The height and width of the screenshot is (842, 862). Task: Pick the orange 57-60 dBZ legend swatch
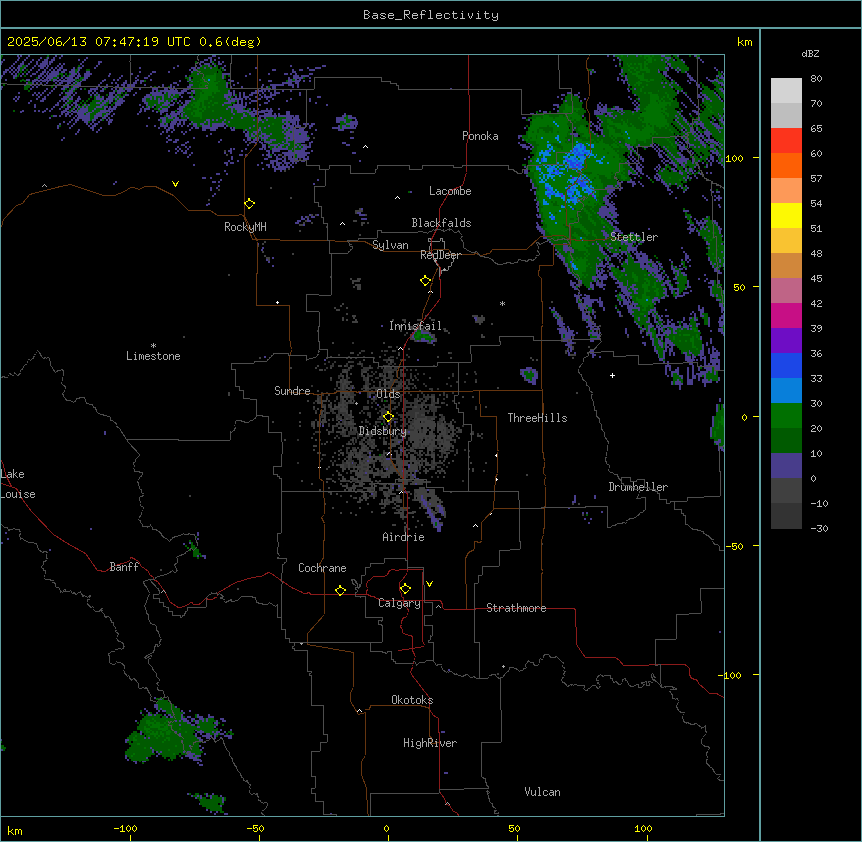coord(786,166)
